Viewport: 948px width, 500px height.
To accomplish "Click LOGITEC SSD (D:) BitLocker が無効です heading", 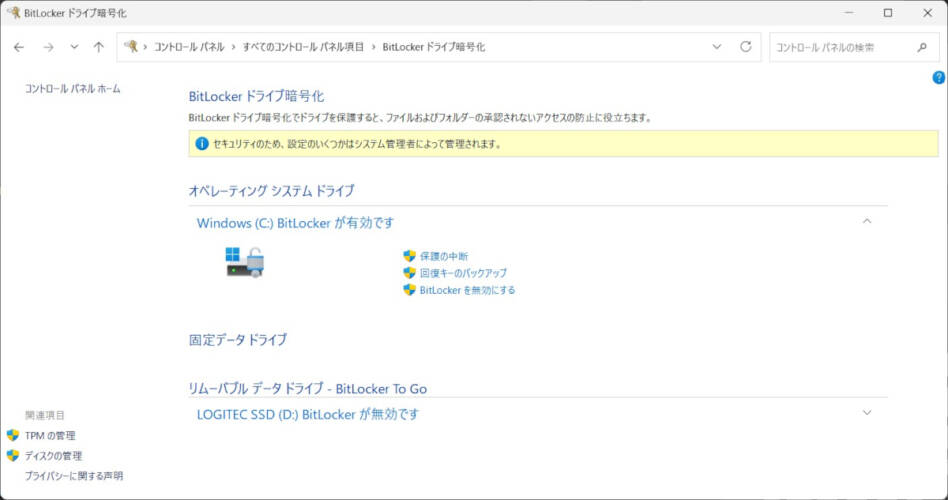I will tap(308, 415).
